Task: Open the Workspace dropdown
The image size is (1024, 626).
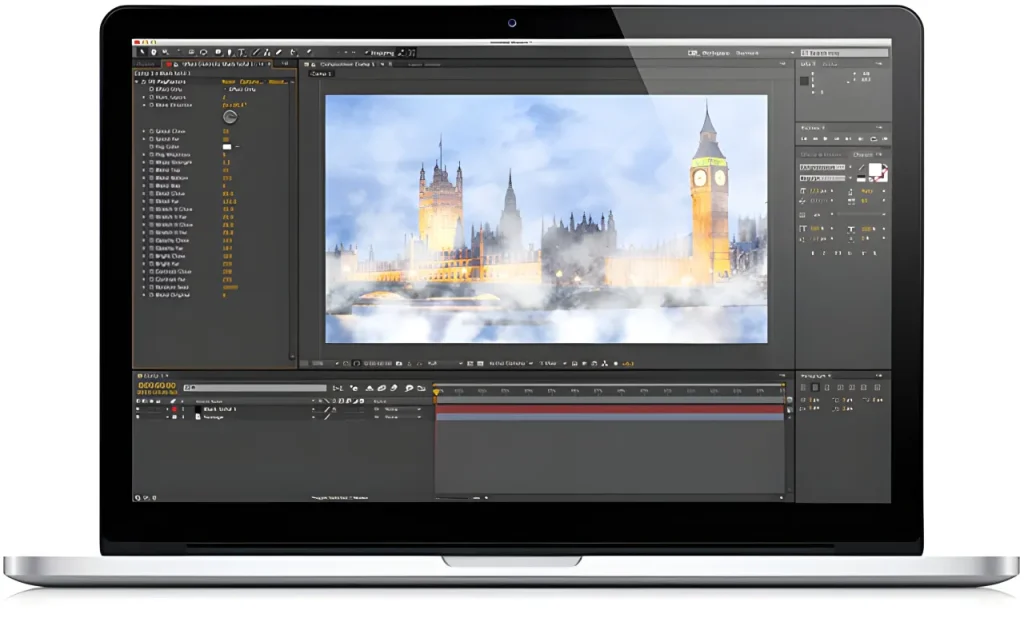Action: 764,52
